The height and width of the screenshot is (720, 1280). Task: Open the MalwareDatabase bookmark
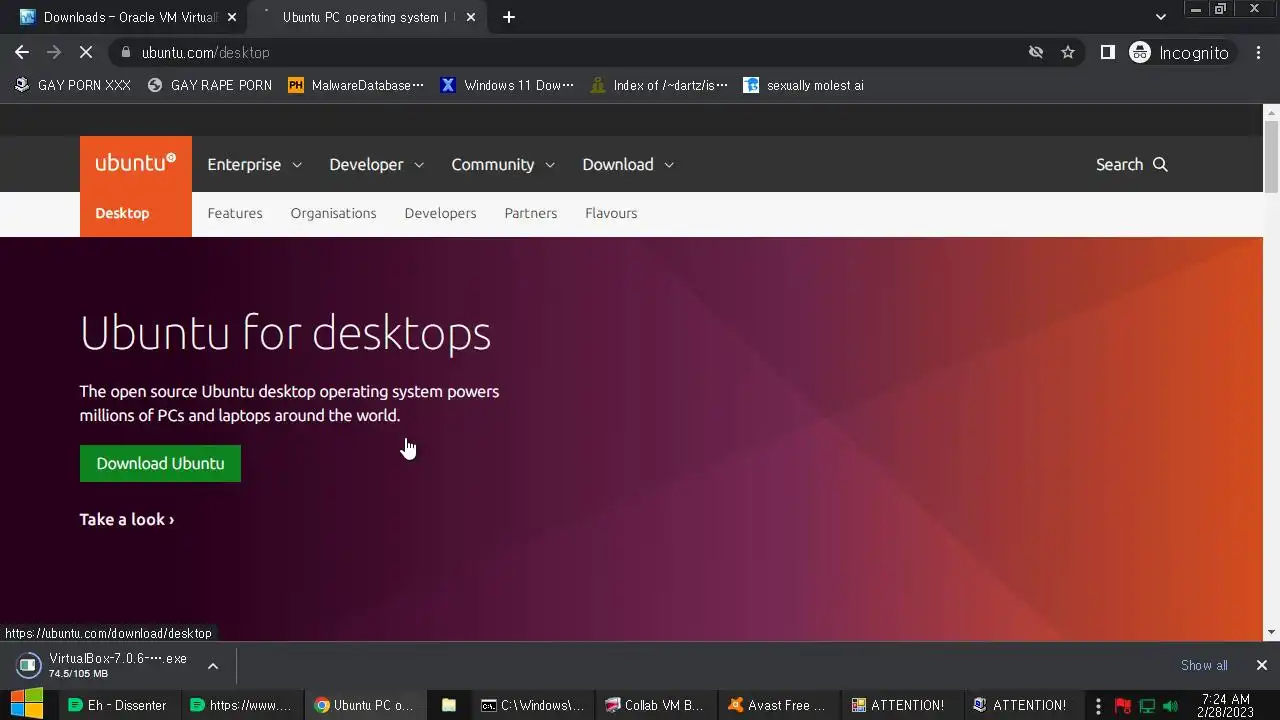356,85
